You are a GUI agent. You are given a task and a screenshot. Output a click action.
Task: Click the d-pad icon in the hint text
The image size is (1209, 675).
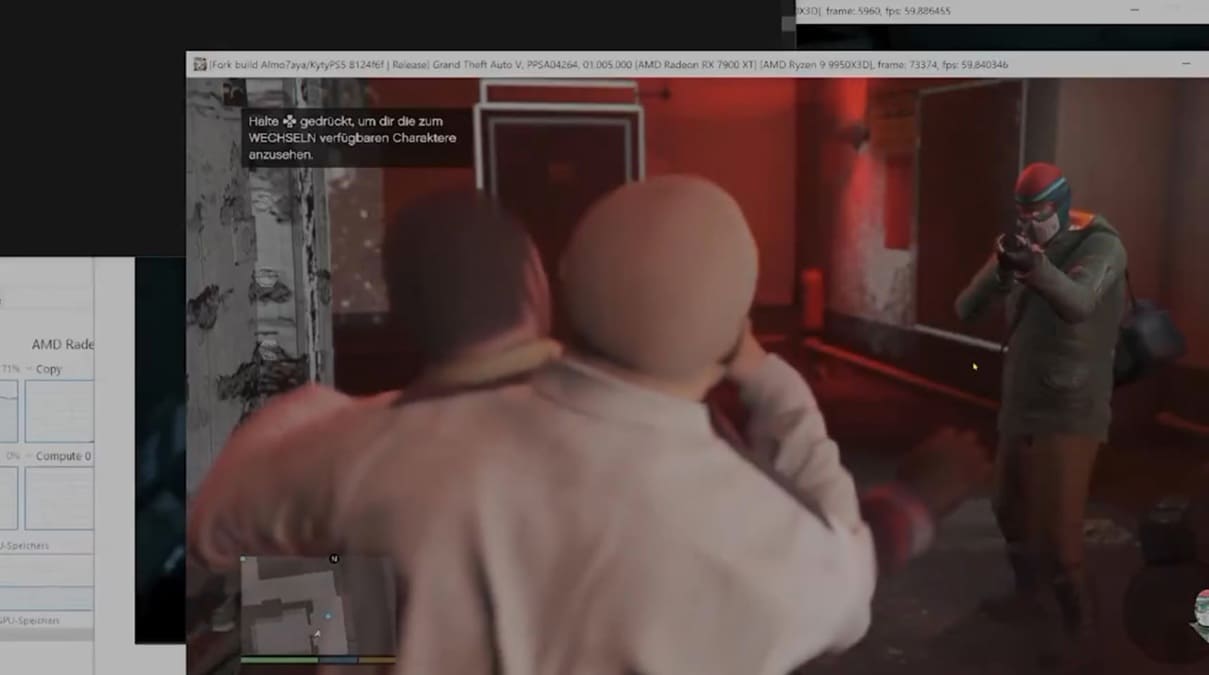(x=291, y=121)
